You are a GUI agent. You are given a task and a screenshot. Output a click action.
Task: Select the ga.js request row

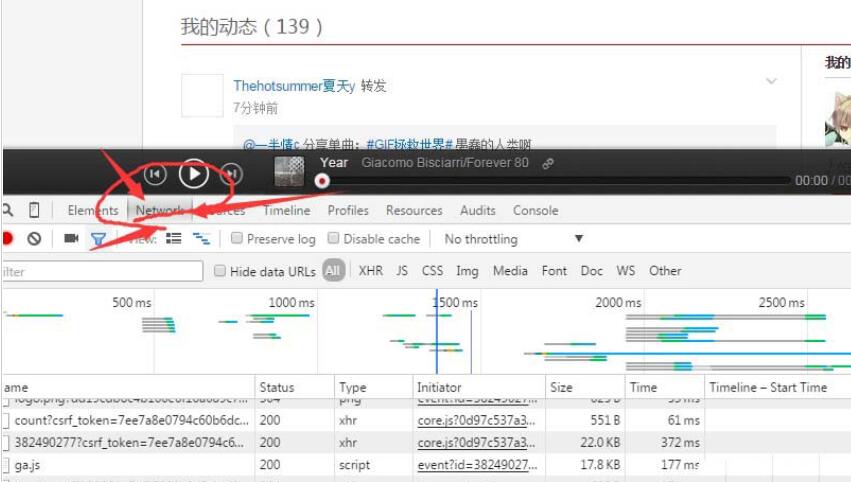pos(426,465)
